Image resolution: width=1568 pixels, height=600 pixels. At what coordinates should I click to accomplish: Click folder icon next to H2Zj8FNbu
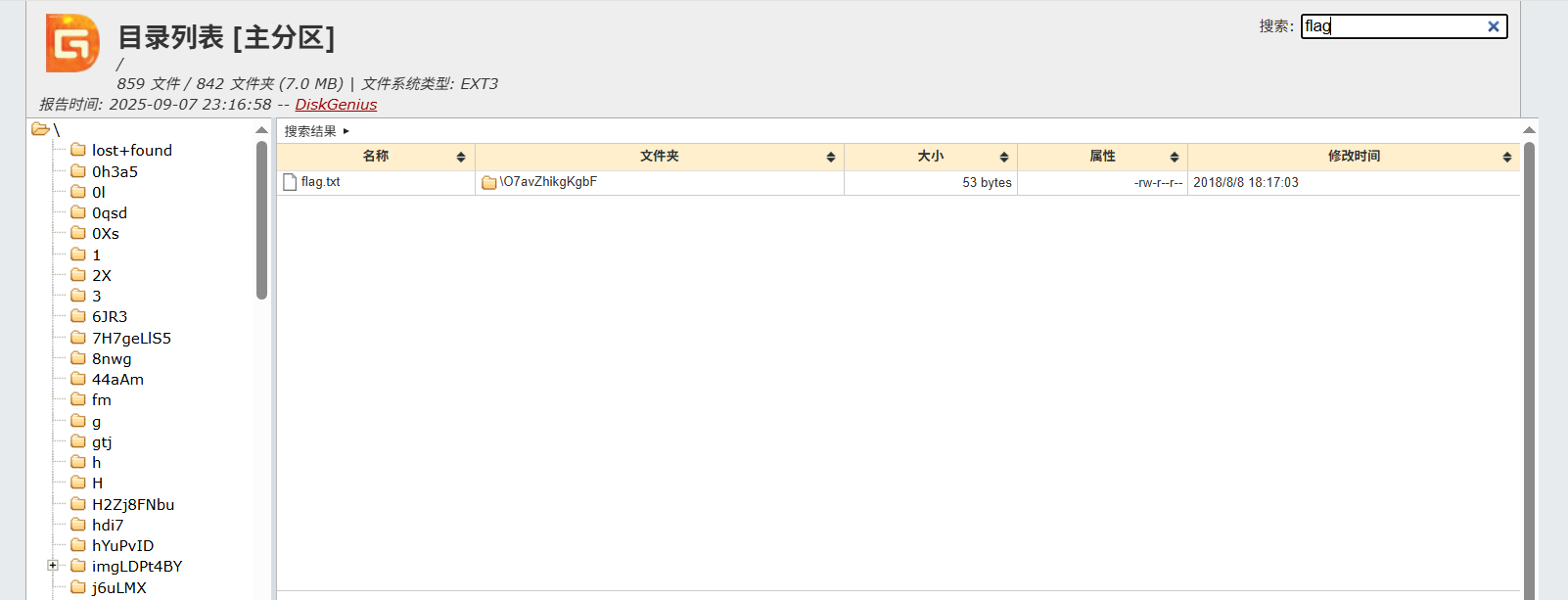[78, 503]
